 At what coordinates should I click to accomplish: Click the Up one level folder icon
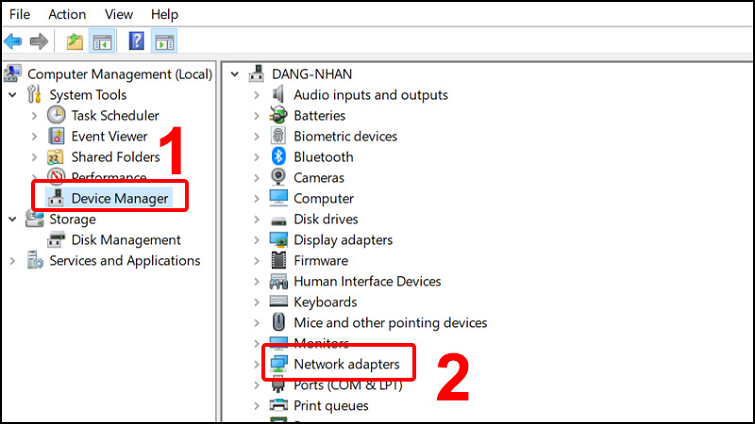[74, 41]
